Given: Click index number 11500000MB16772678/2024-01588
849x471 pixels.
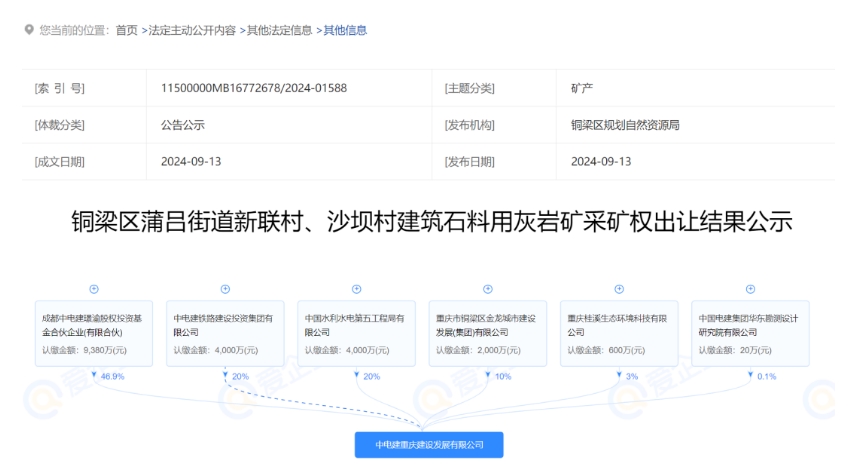Looking at the screenshot, I should click(x=253, y=88).
